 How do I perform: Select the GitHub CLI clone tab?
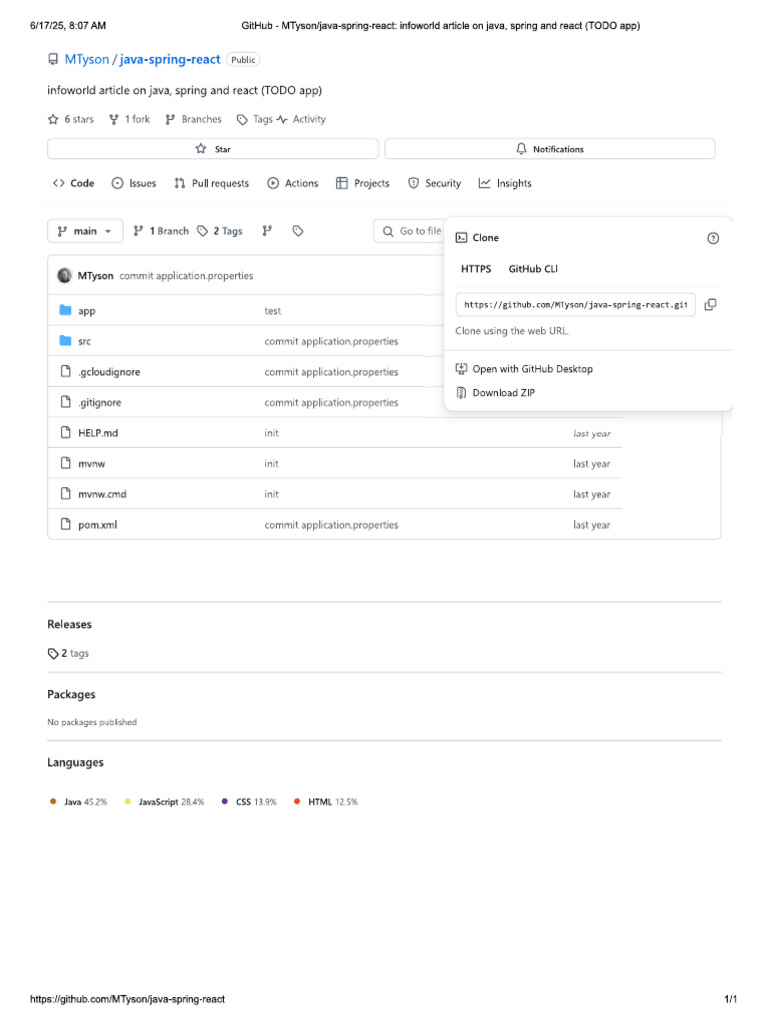[533, 269]
